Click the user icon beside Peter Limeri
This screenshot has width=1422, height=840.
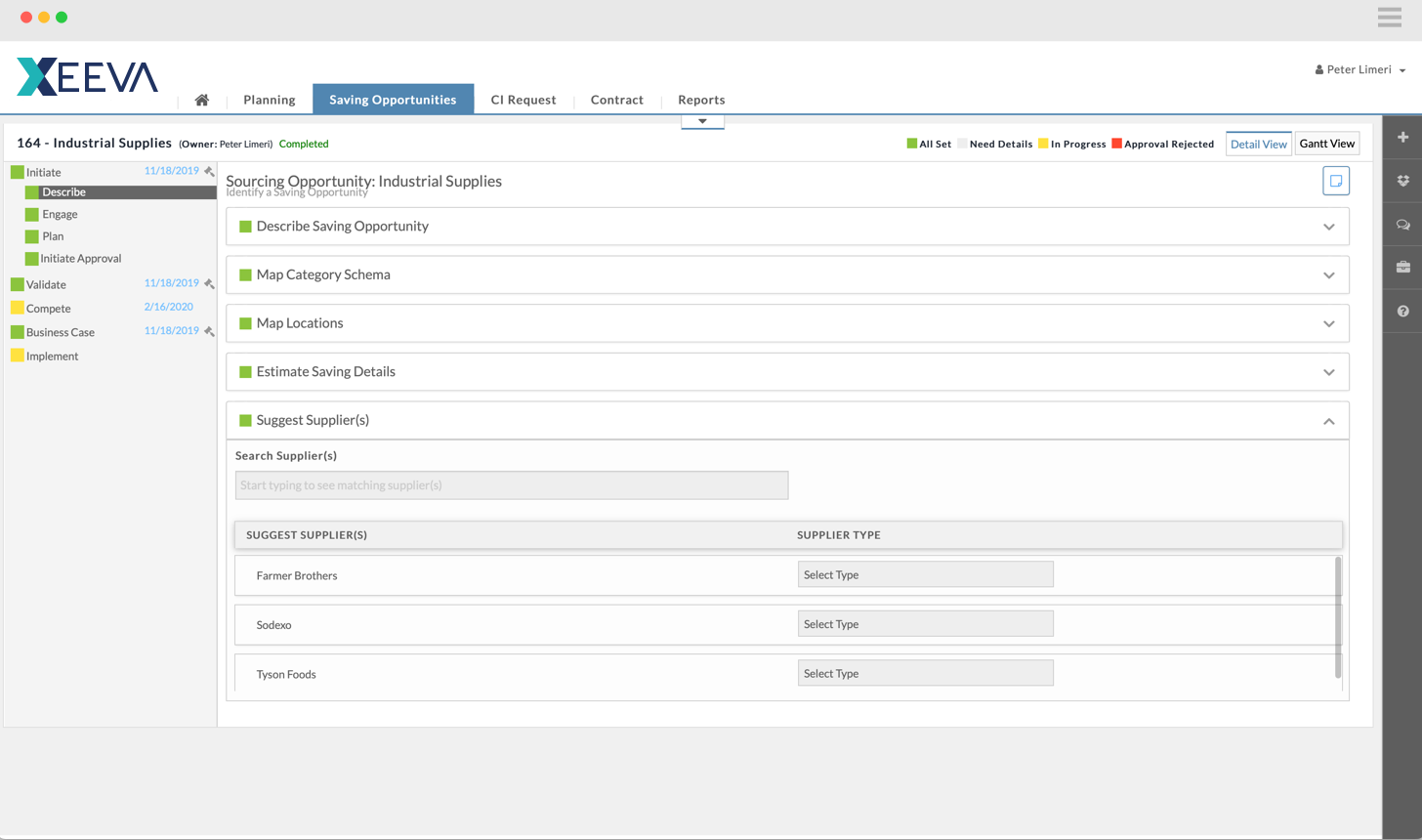click(x=1319, y=70)
